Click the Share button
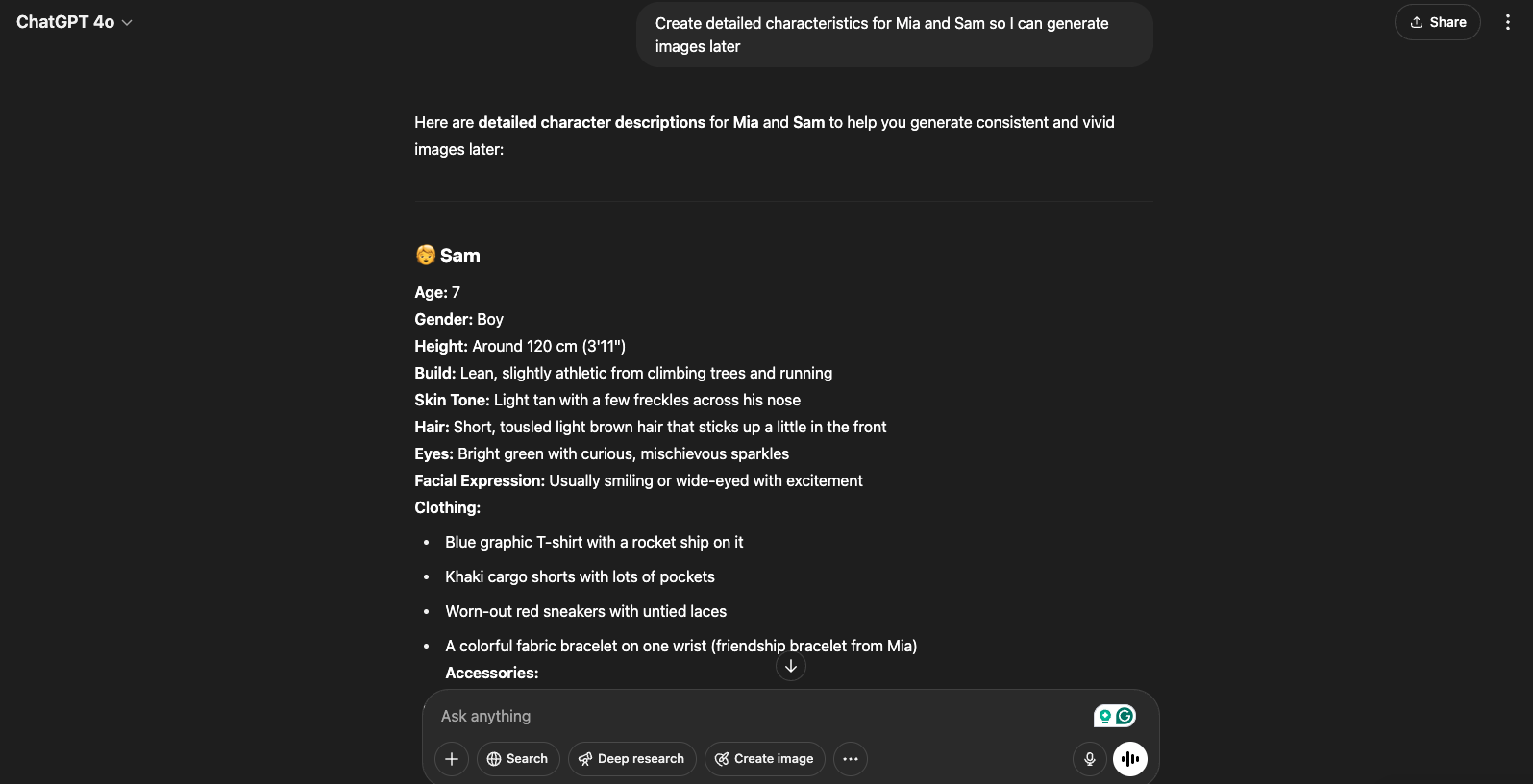1533x784 pixels. click(1437, 21)
